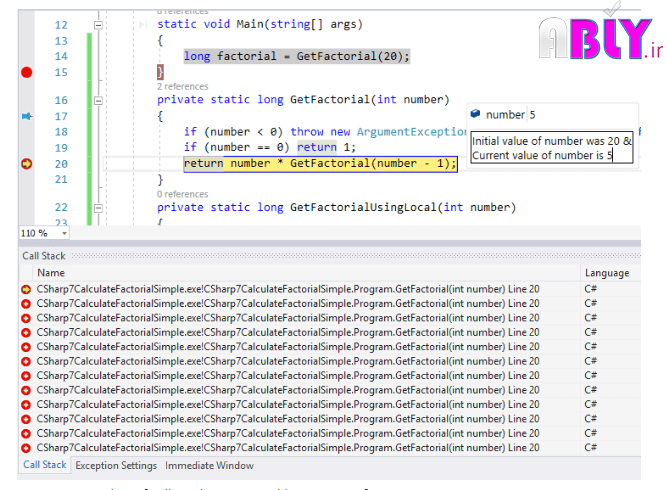Click line number 19 in the gutter
Viewport: 667px width, 490px height.
tap(61, 148)
